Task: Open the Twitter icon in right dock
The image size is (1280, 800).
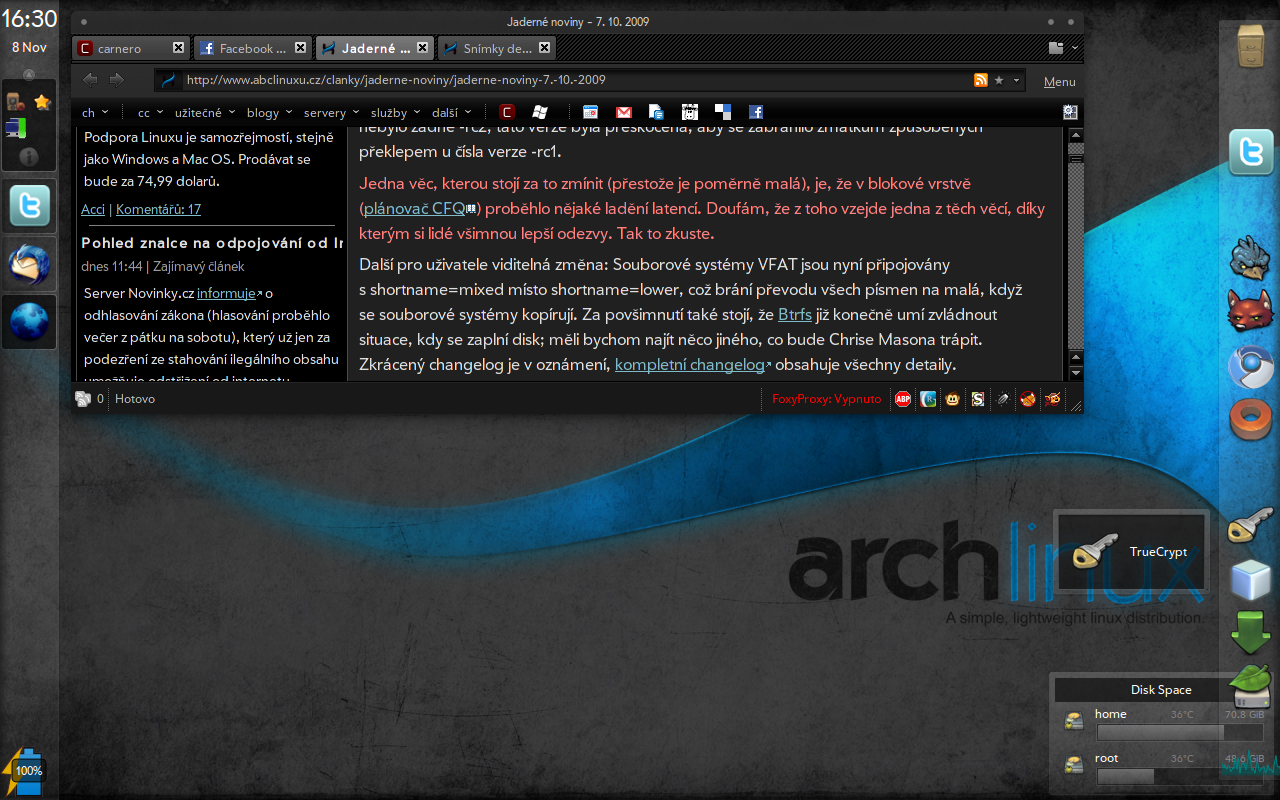Action: [x=1251, y=152]
